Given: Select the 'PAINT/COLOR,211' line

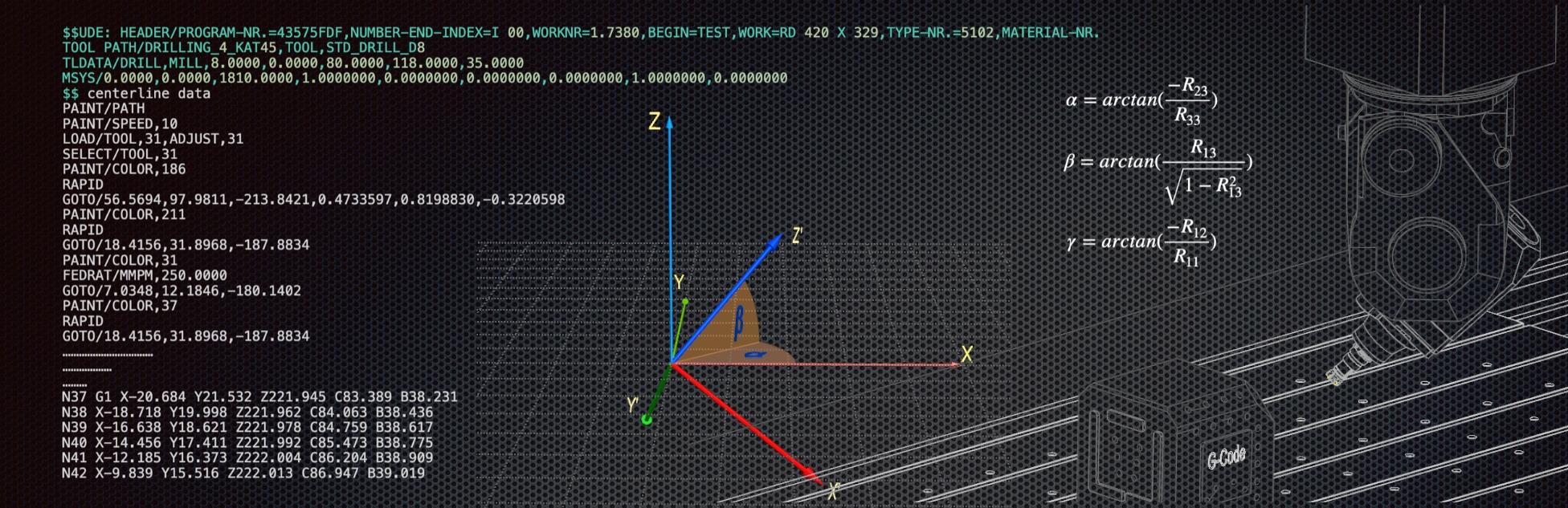Looking at the screenshot, I should click(x=124, y=214).
